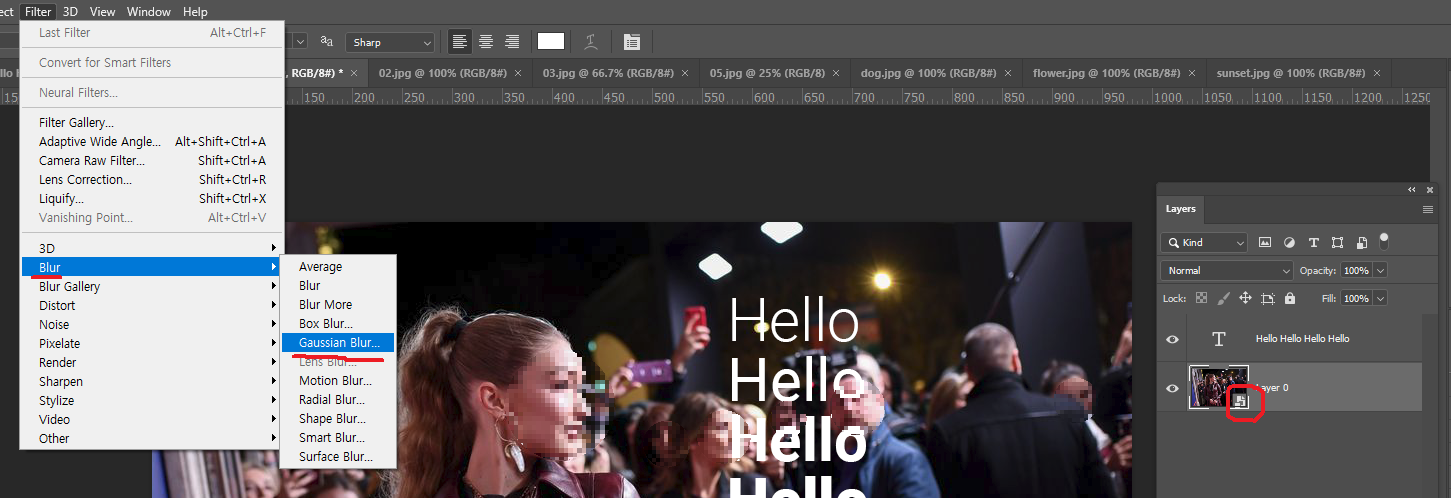Choose Convert for Smart Filters
The width and height of the screenshot is (1451, 498).
click(152, 62)
